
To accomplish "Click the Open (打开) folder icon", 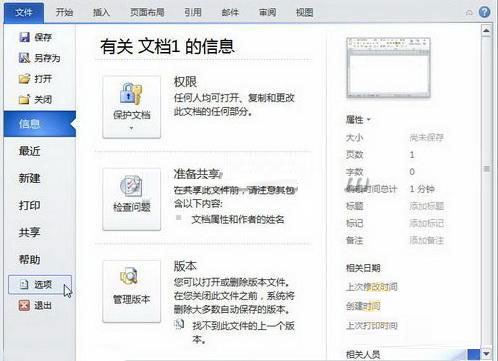I will 24,79.
